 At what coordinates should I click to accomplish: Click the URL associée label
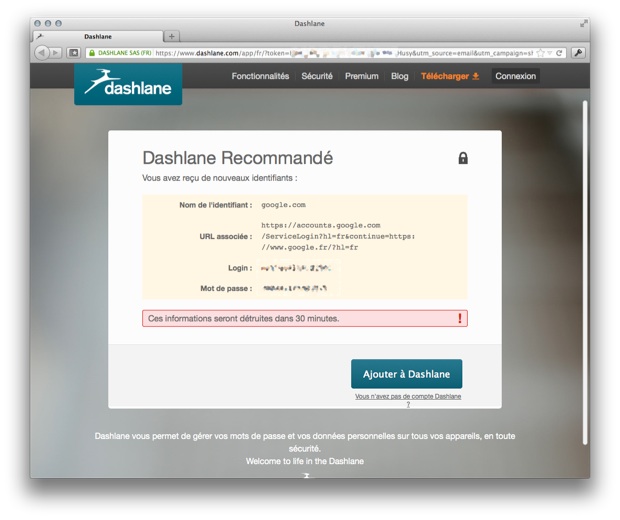[x=226, y=236]
